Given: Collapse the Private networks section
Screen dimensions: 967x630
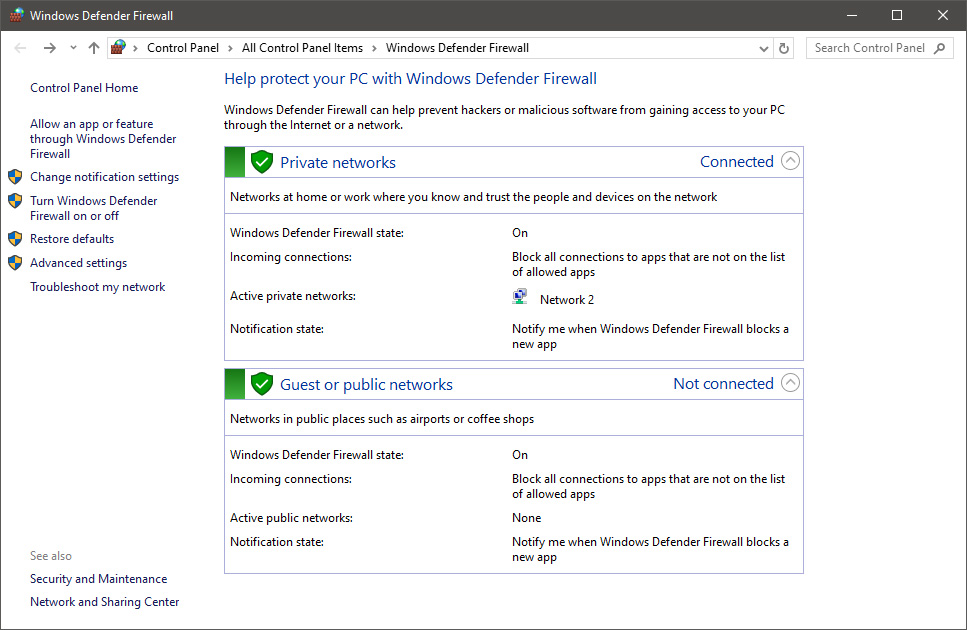Looking at the screenshot, I should 790,161.
